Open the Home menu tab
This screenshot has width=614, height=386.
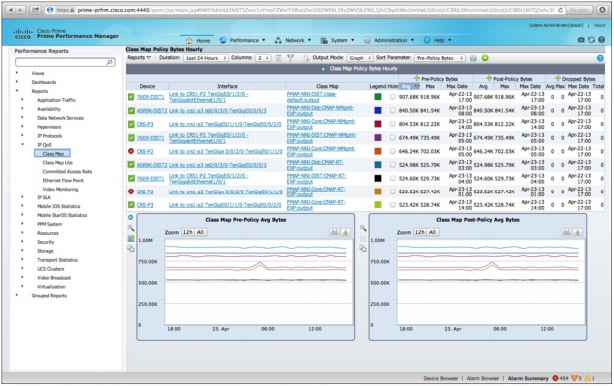tap(198, 40)
